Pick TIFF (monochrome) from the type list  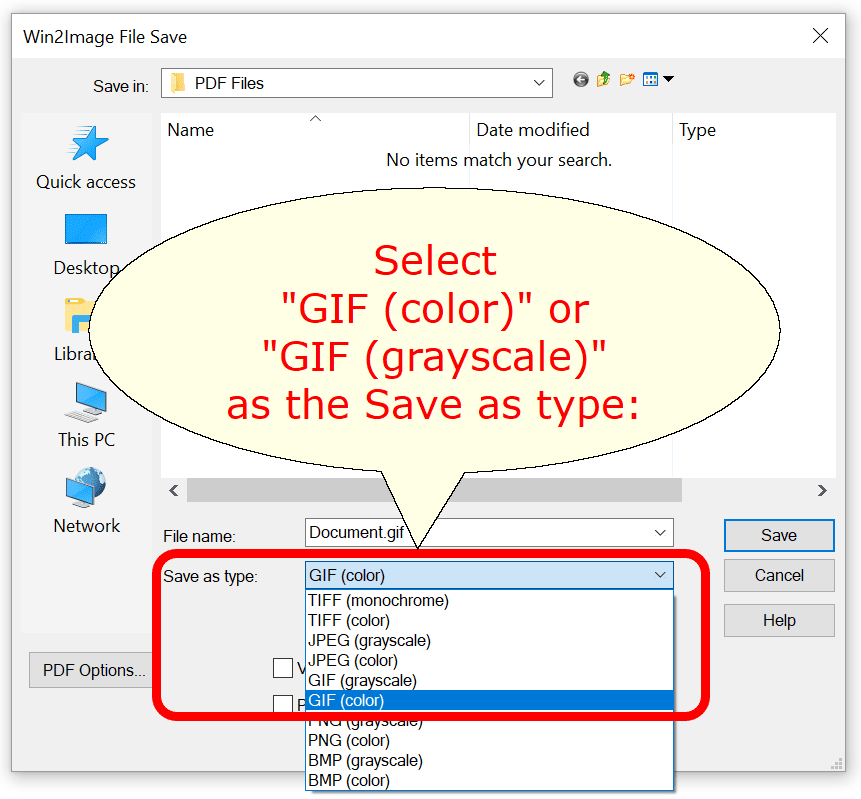379,600
